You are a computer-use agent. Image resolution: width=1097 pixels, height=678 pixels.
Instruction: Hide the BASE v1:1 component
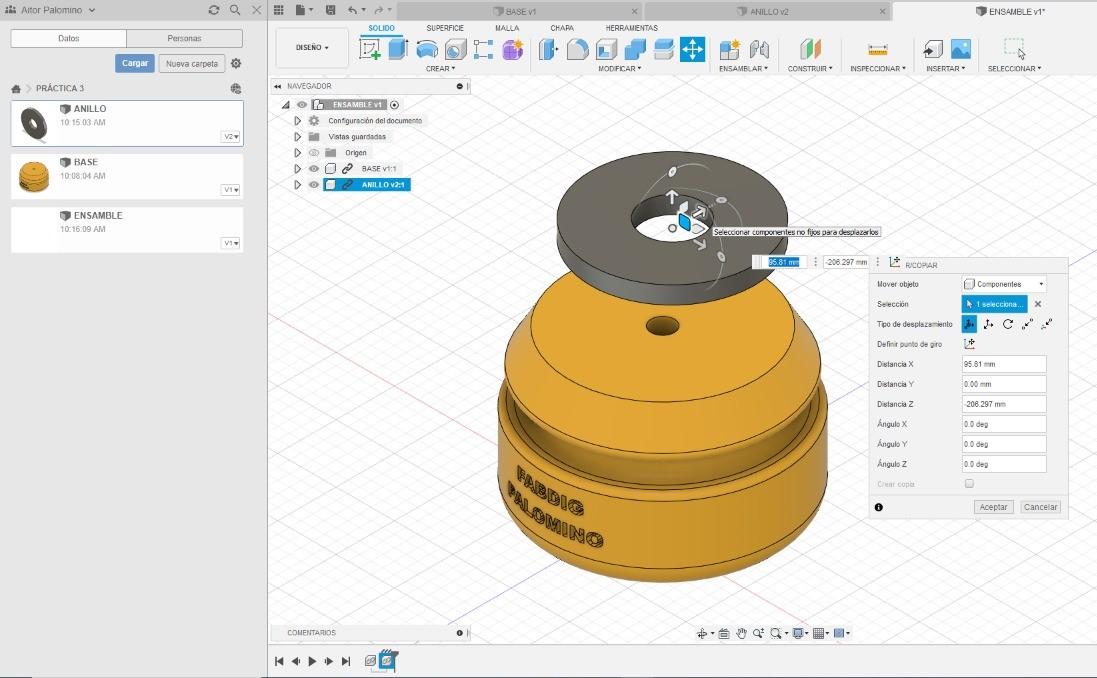[313, 169]
